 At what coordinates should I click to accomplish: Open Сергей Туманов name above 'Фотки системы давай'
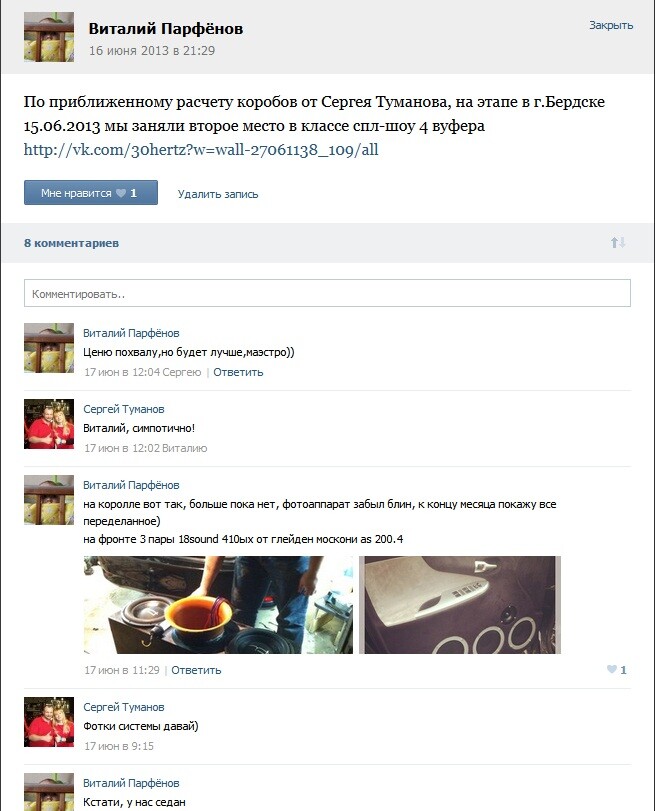tap(124, 707)
